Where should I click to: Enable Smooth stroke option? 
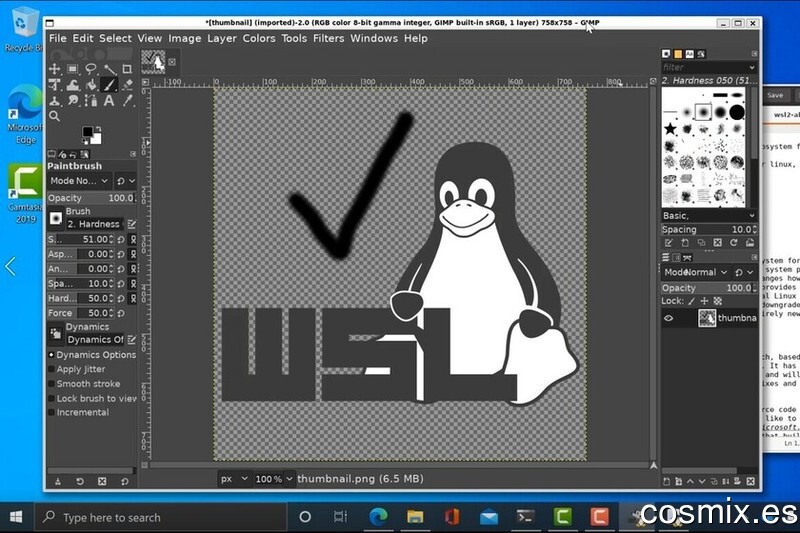52,384
